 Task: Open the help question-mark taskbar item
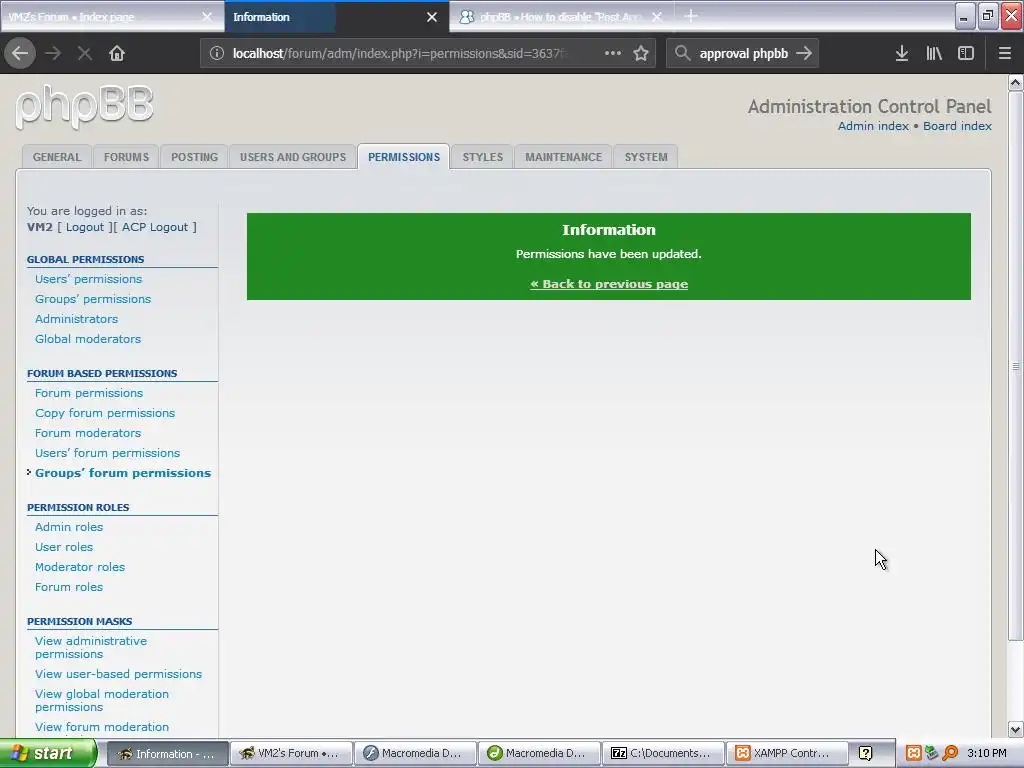pos(865,753)
